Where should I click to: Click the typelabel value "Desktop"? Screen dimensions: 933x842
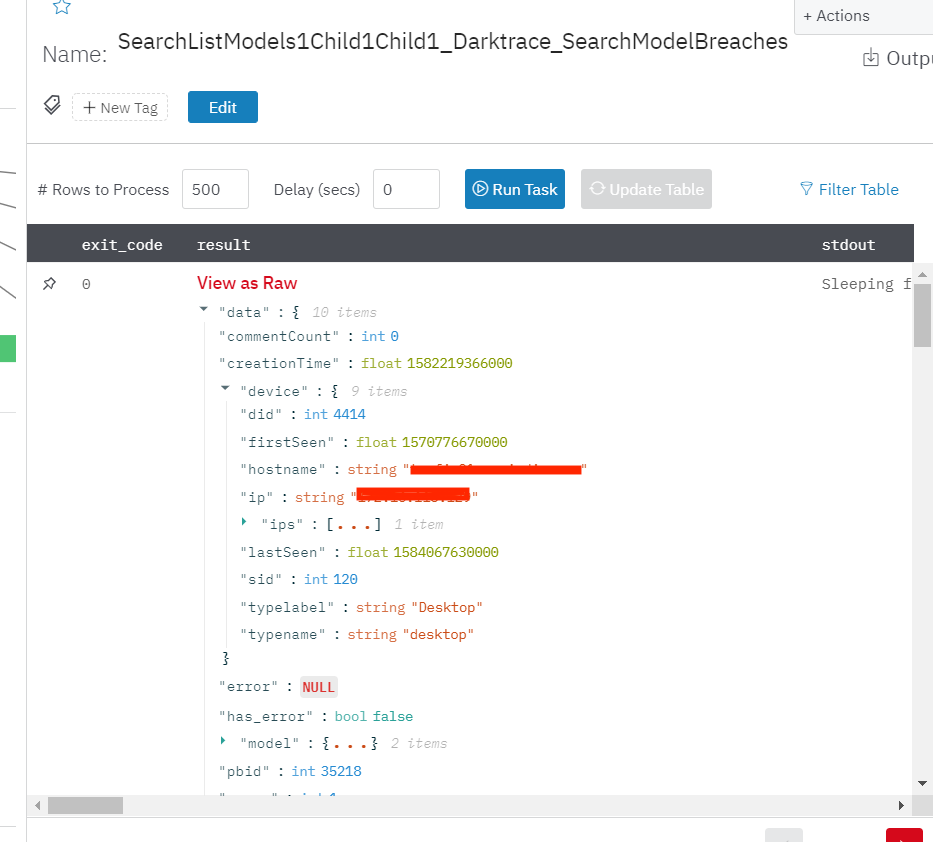(446, 608)
